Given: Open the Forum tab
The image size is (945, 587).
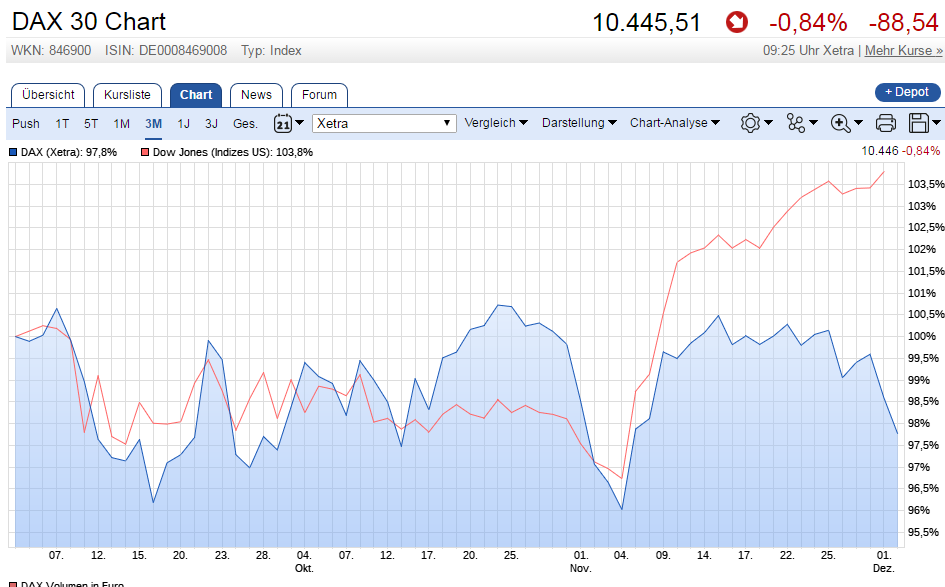Looking at the screenshot, I should [x=319, y=95].
